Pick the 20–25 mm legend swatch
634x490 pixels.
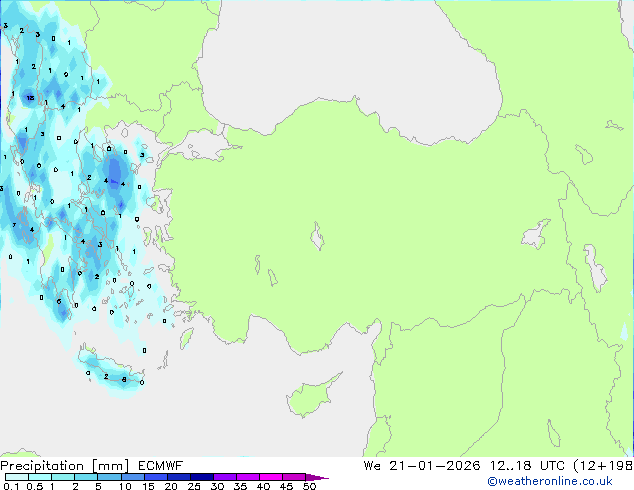click(x=179, y=477)
